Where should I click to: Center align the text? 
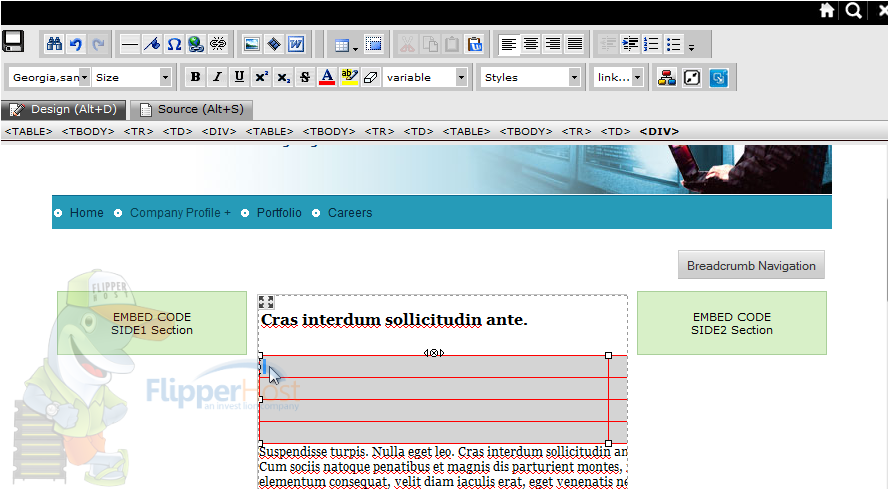531,44
